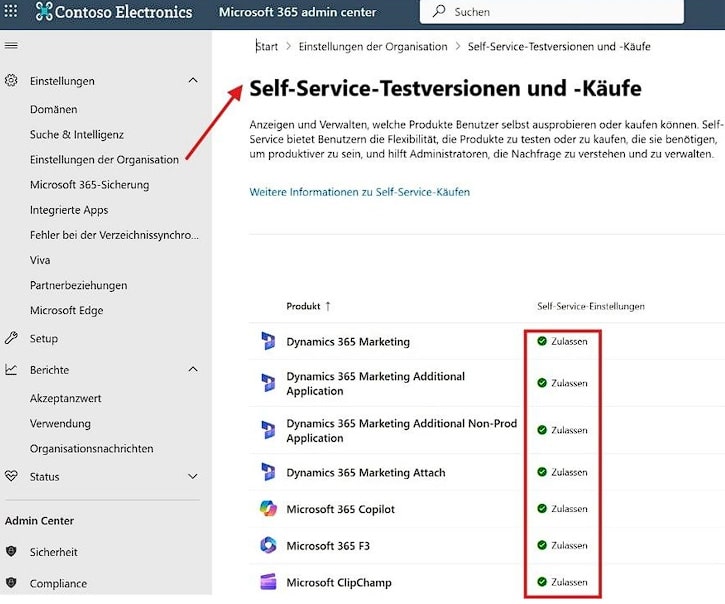Click Zulassen for Marketing Additional Application
Screen dimensions: 725x604
coord(569,383)
